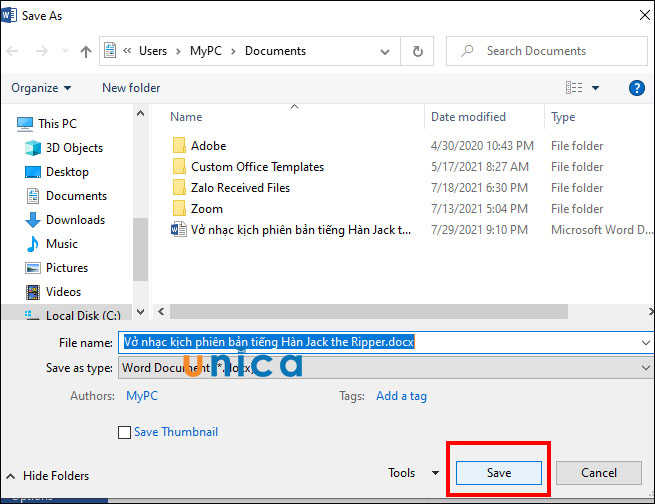
Task: Sort by the Name column header
Action: [185, 117]
